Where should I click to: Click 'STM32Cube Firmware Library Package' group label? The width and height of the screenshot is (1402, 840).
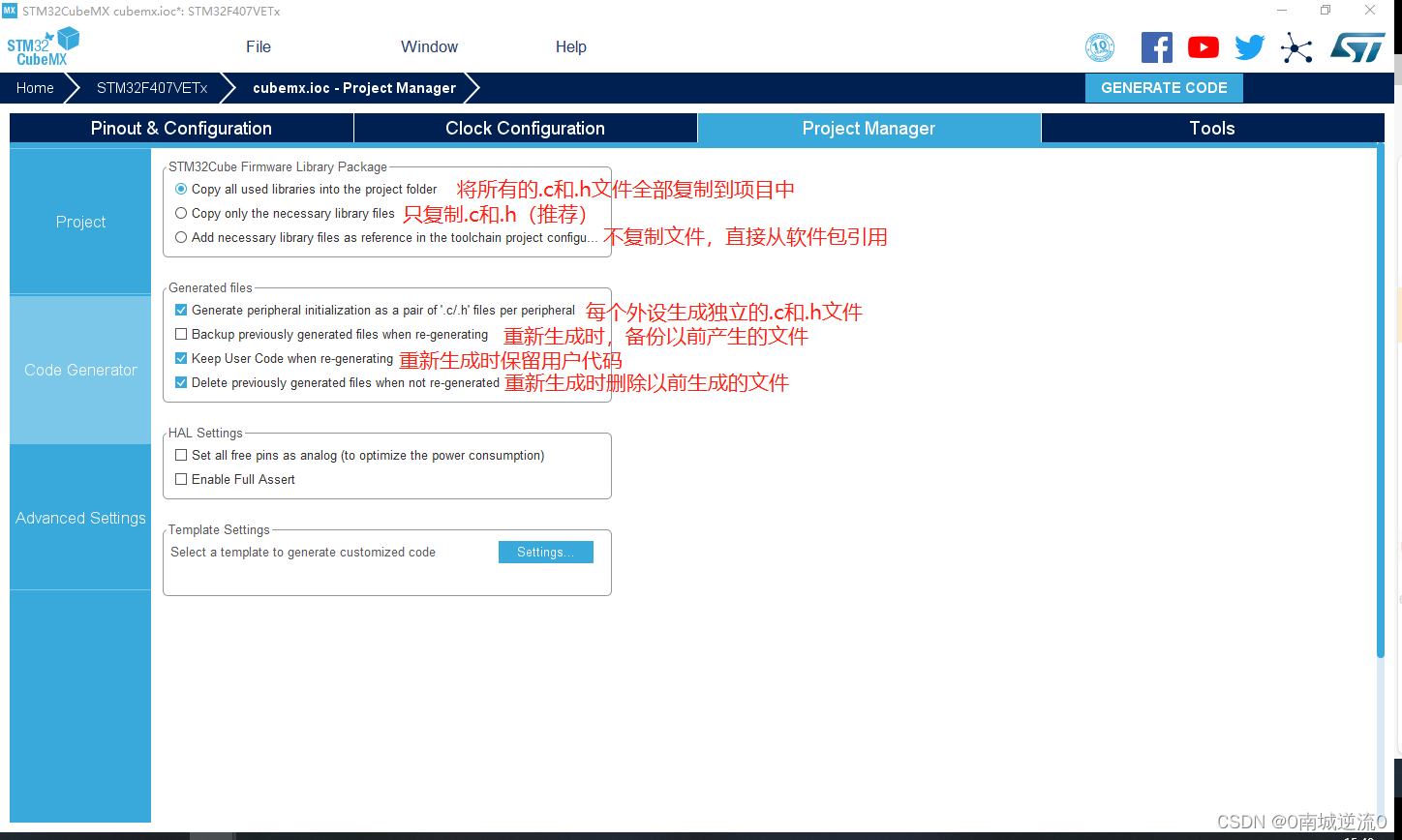click(278, 166)
